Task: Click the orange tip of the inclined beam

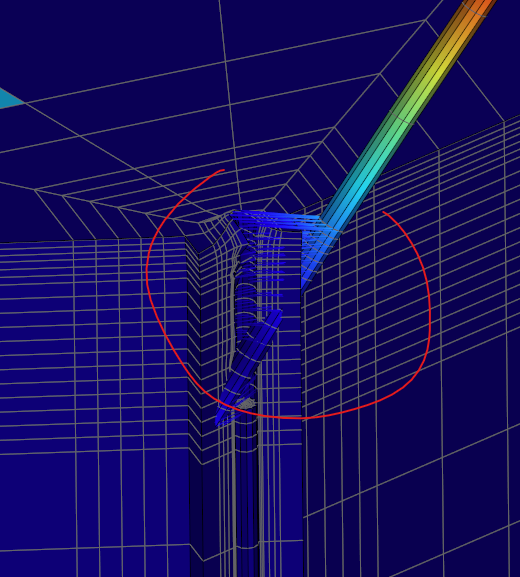Action: point(478,11)
